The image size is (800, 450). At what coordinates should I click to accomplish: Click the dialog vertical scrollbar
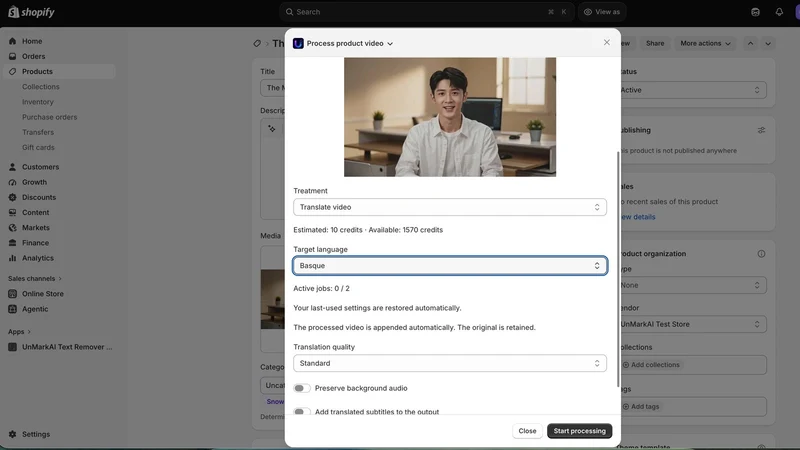click(x=618, y=269)
